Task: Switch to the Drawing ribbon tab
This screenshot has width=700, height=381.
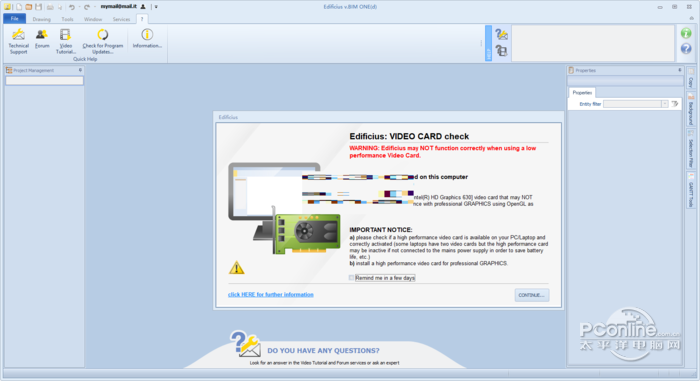Action: pos(41,19)
